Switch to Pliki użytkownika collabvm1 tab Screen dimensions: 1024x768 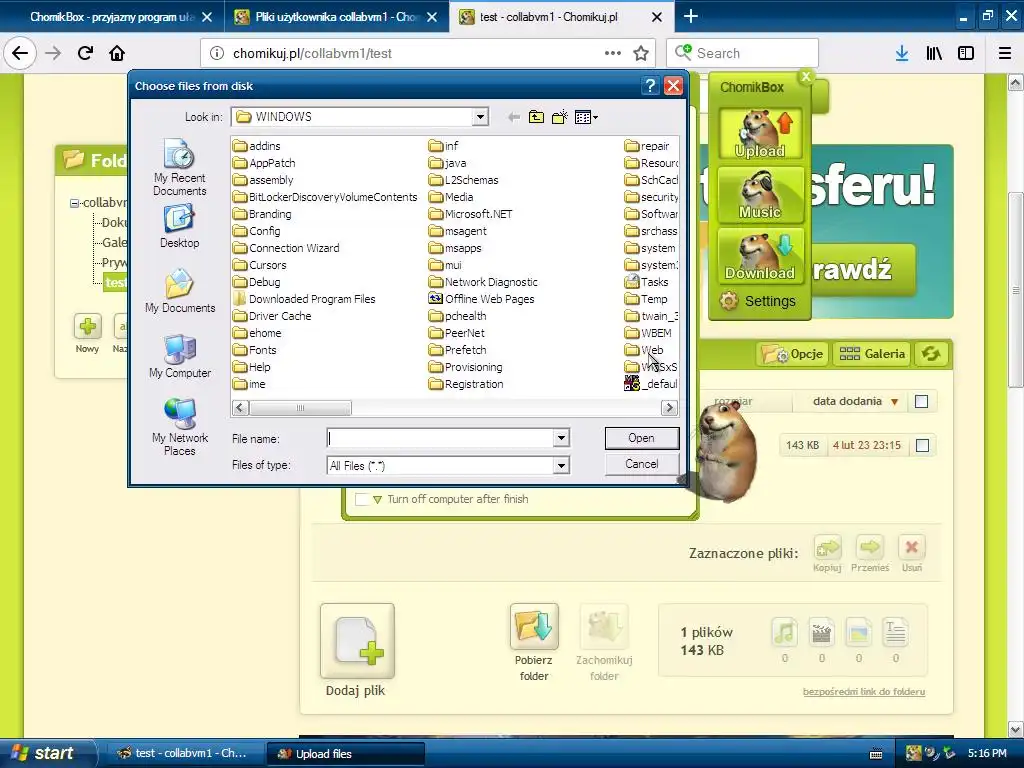point(337,17)
